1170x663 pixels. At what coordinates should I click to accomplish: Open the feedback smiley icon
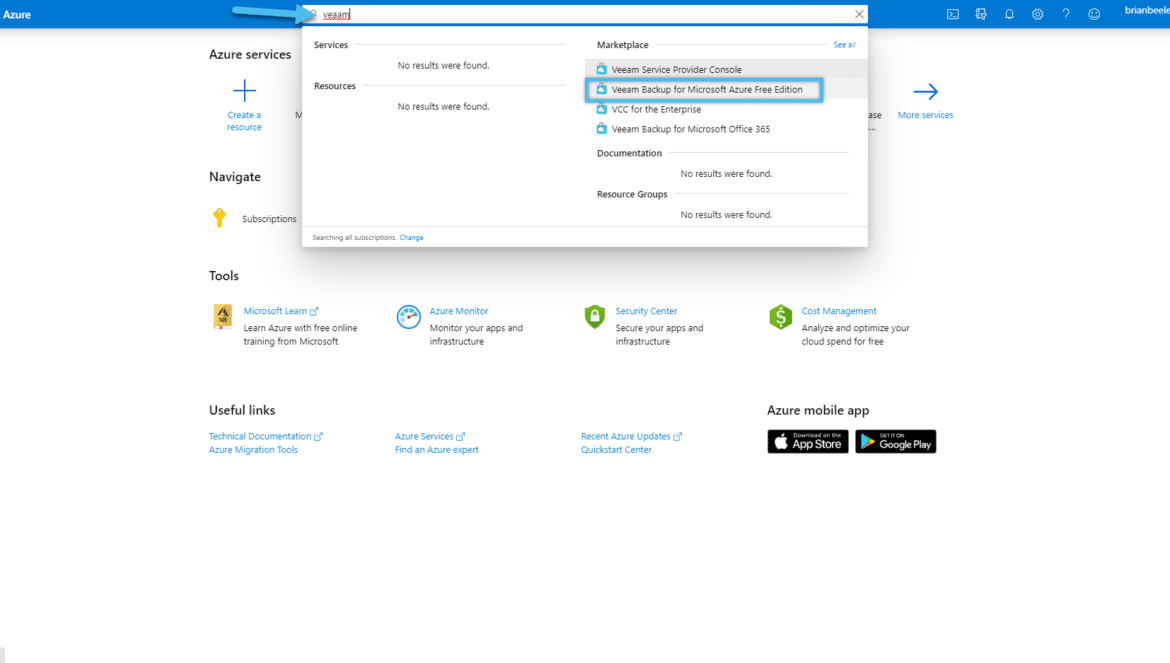[1094, 14]
